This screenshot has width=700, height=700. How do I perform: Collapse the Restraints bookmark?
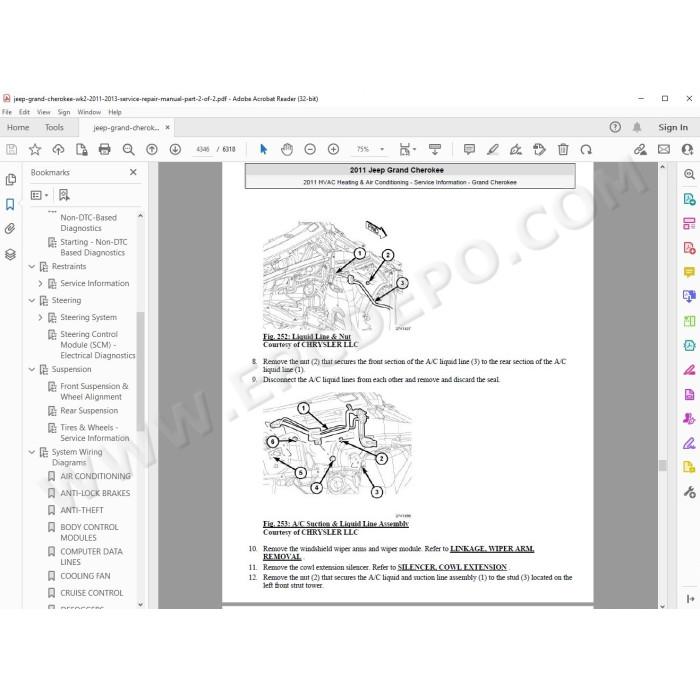32,267
